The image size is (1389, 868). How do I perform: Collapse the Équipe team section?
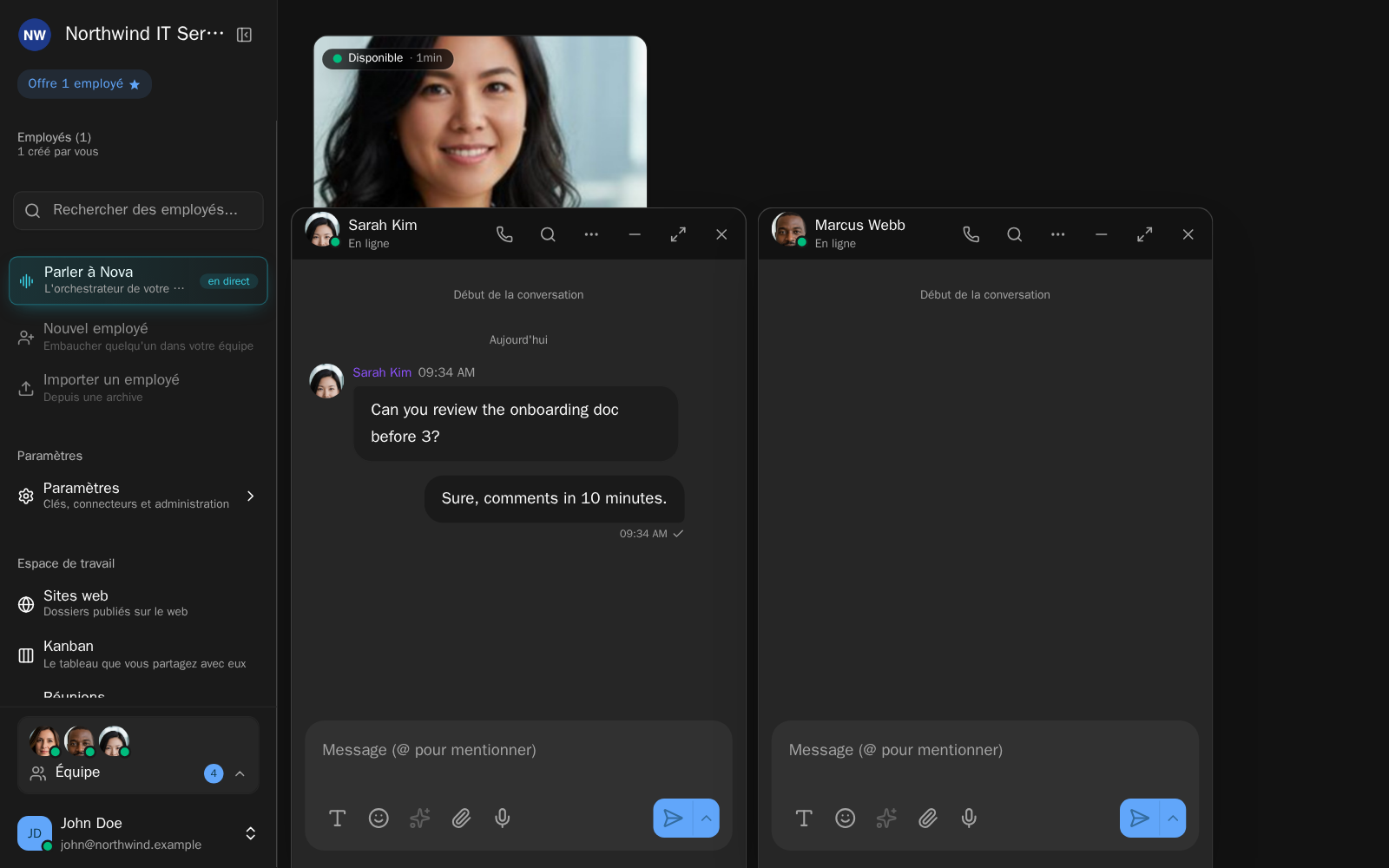[x=240, y=773]
